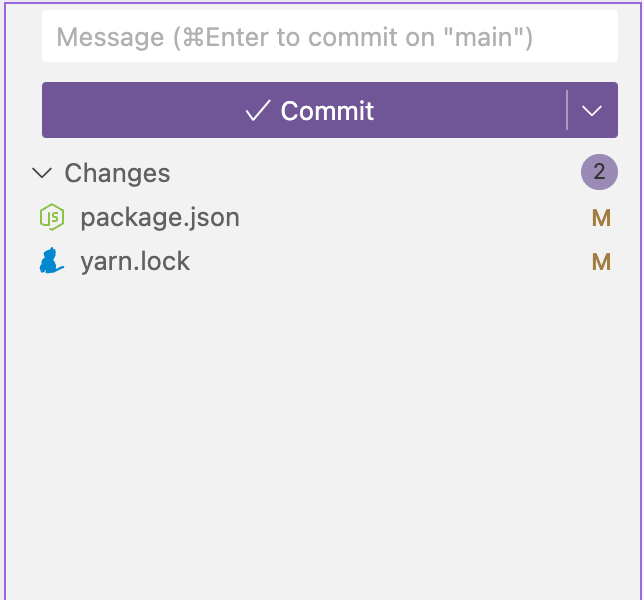
Task: Click the left blank part of the Commit button
Action: coord(144,110)
